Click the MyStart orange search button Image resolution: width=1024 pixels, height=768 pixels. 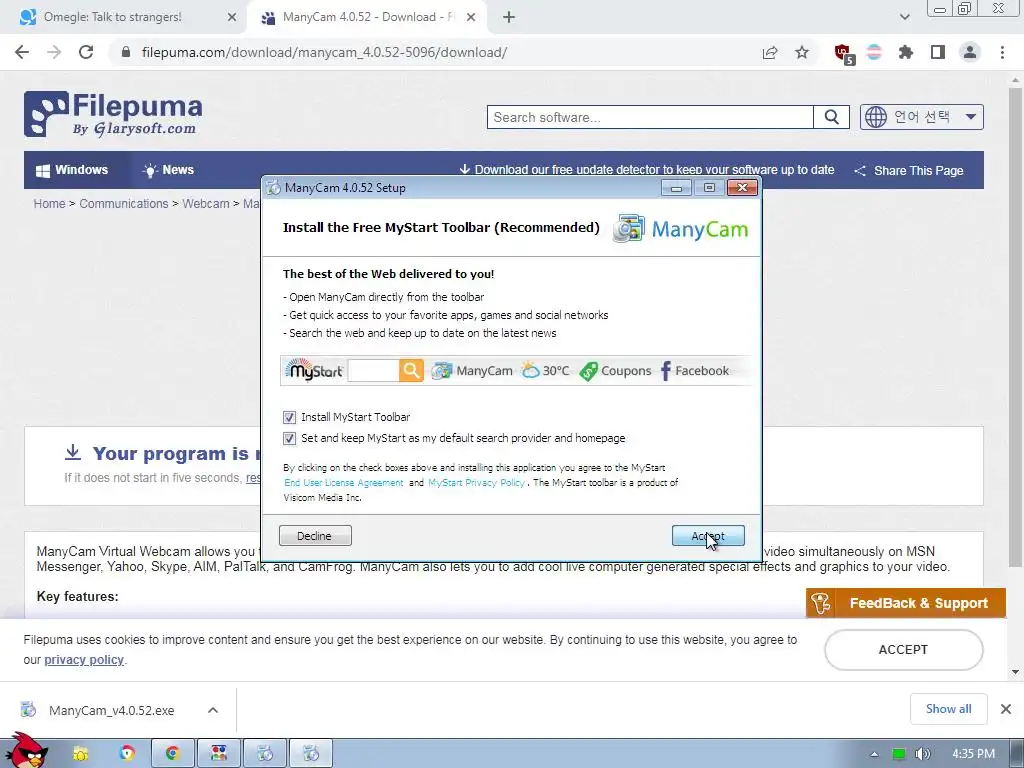pyautogui.click(x=411, y=370)
